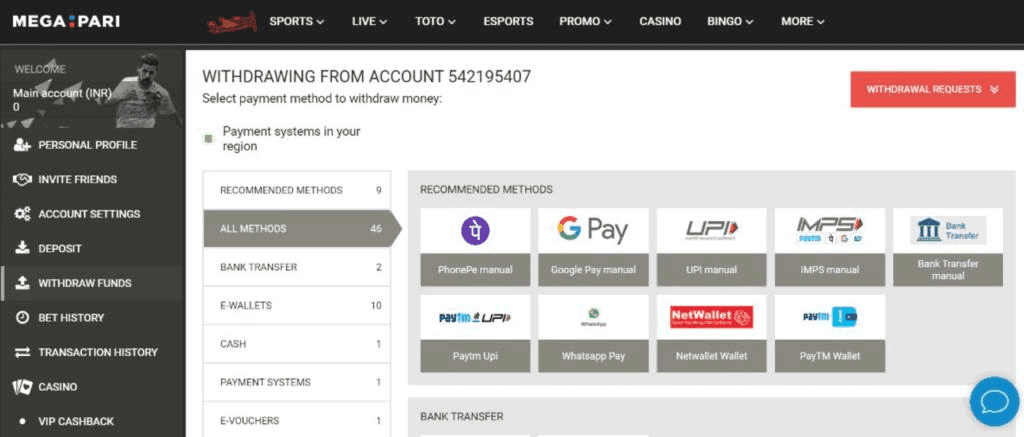Switch to the E-Wallets methods category
This screenshot has height=437, width=1024.
pos(295,305)
